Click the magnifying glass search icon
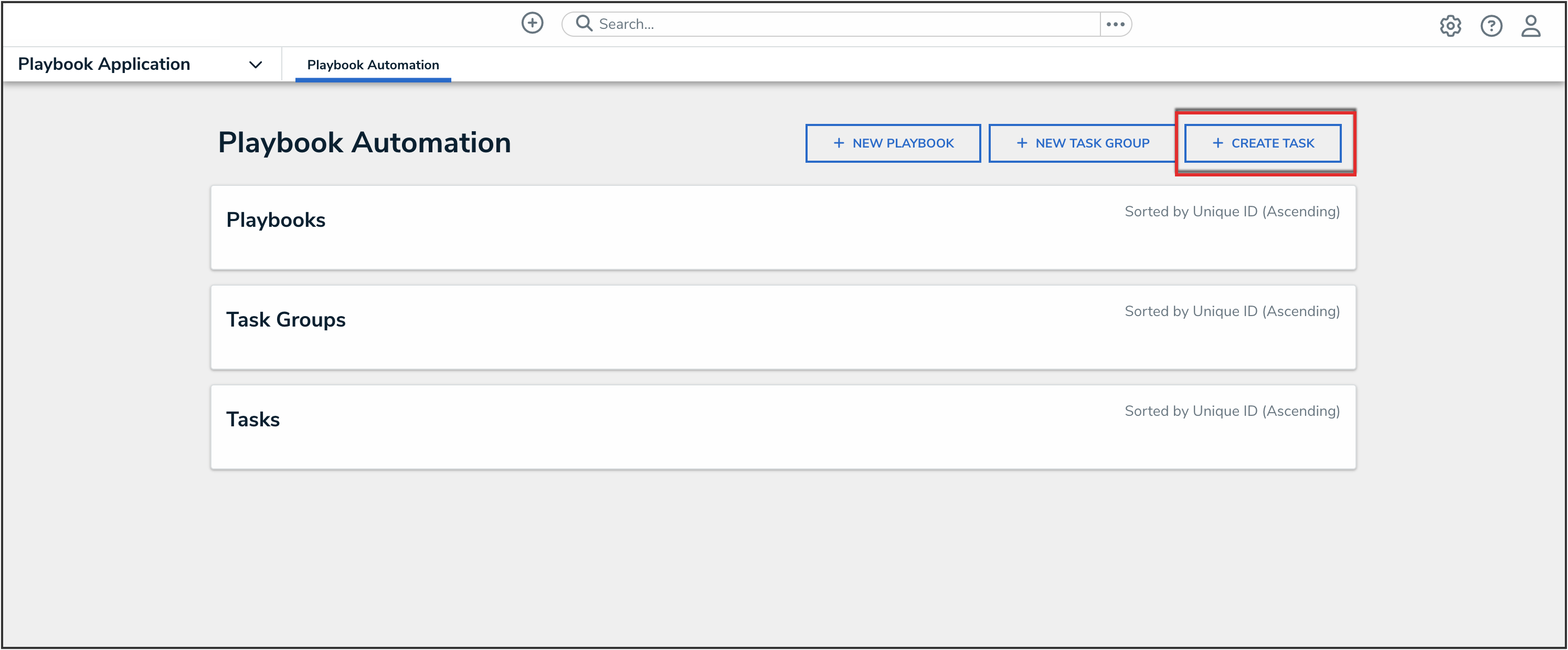The width and height of the screenshot is (1568, 650). tap(584, 23)
